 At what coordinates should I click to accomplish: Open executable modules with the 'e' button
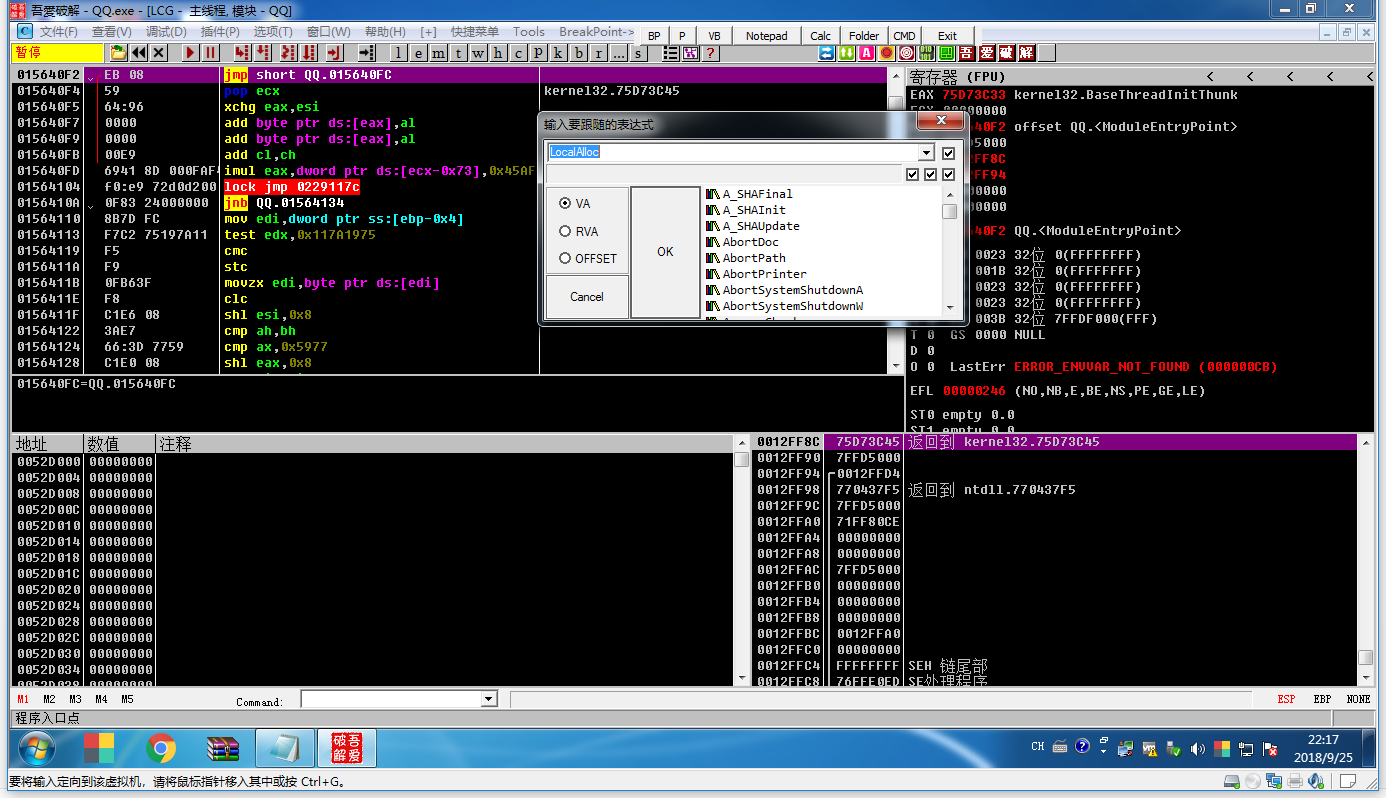click(x=418, y=53)
